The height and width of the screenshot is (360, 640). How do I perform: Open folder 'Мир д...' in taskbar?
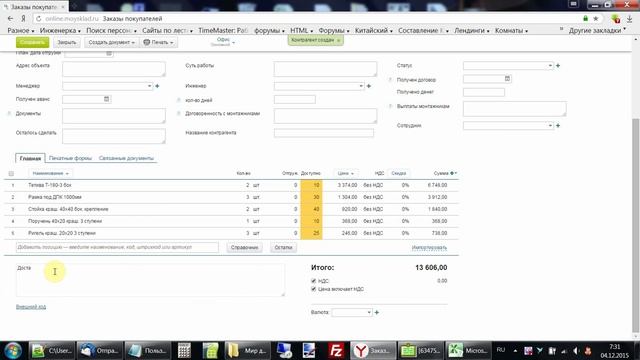point(247,351)
